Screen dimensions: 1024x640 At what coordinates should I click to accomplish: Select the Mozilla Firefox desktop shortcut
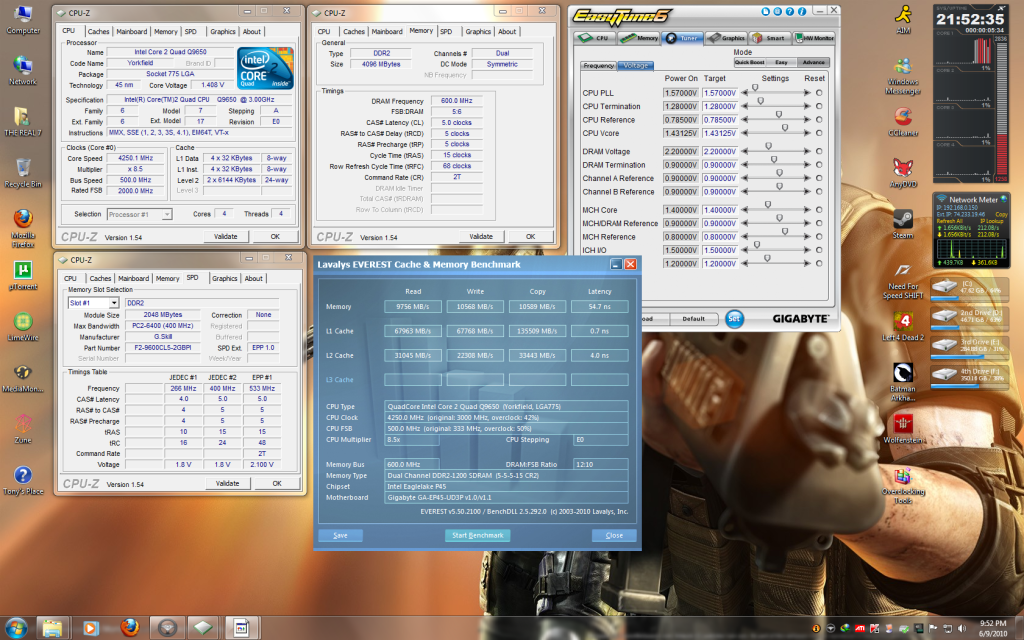(x=23, y=228)
